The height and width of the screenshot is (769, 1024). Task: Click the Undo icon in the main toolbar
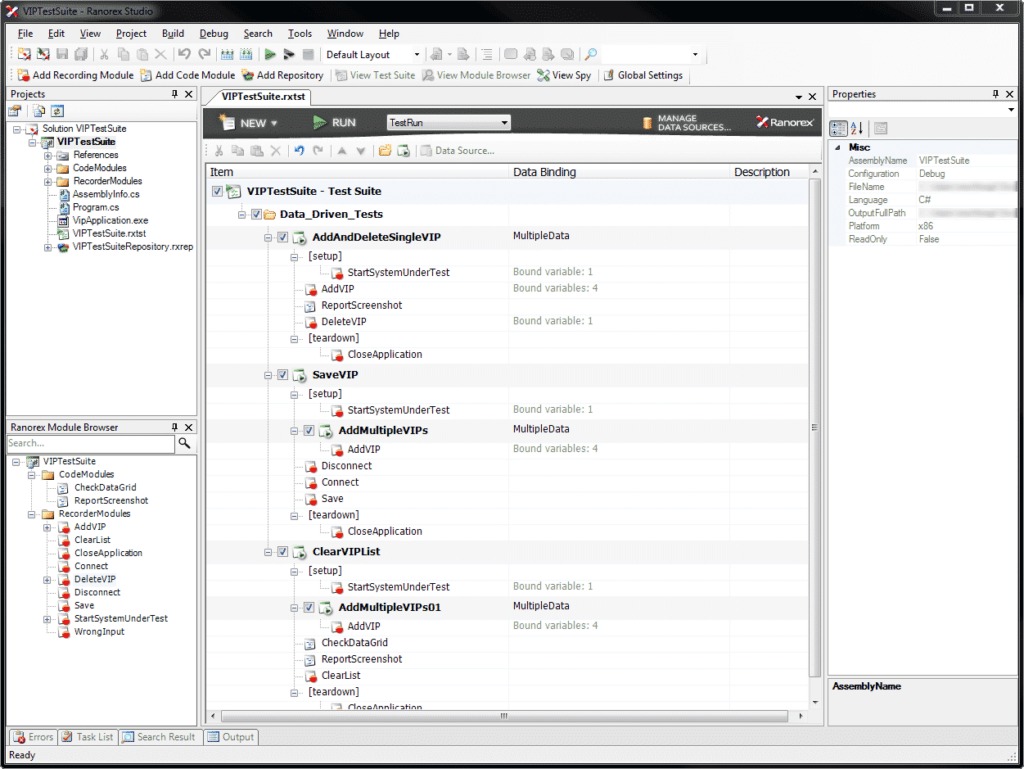pos(185,54)
